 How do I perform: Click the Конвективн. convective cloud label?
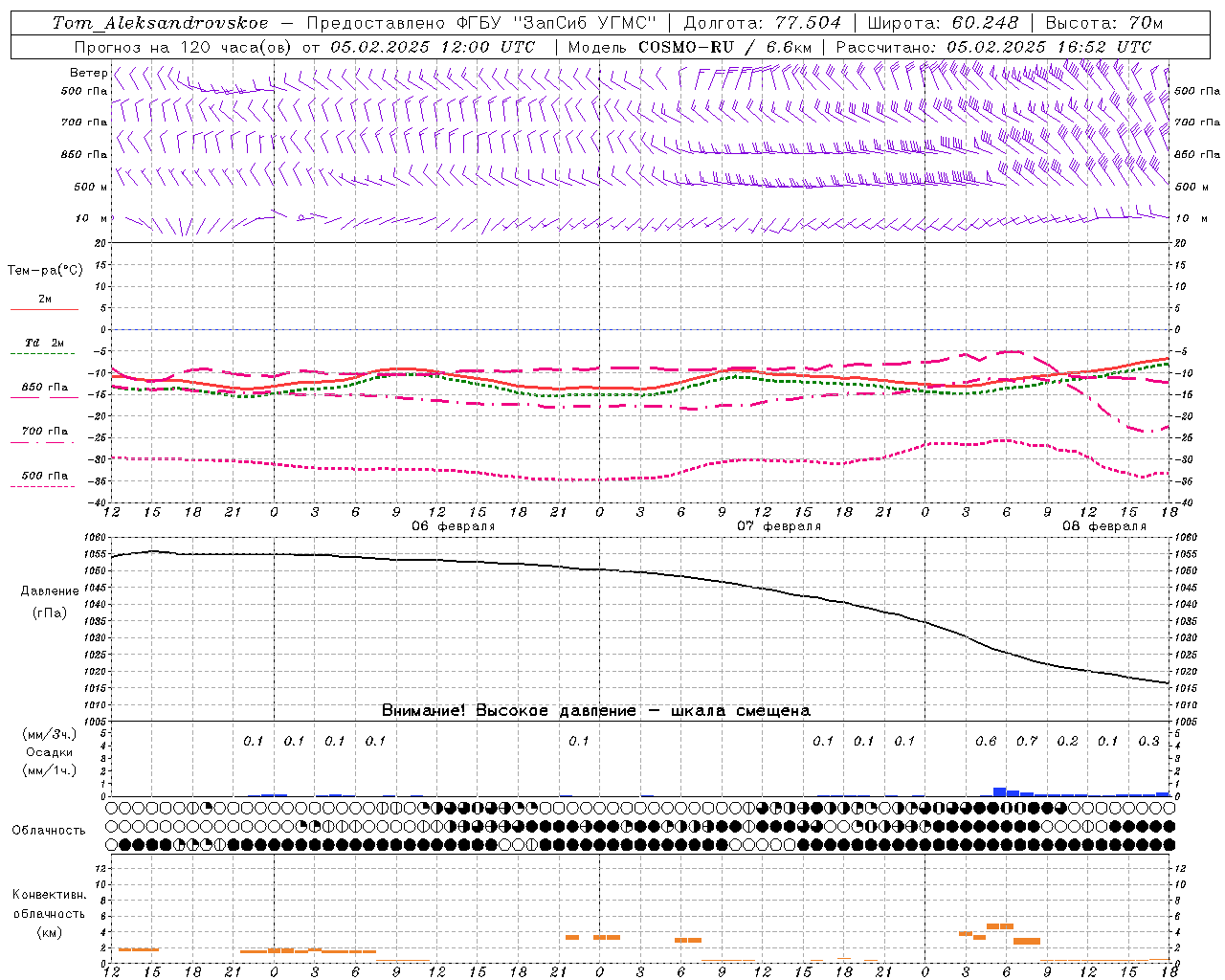49,895
